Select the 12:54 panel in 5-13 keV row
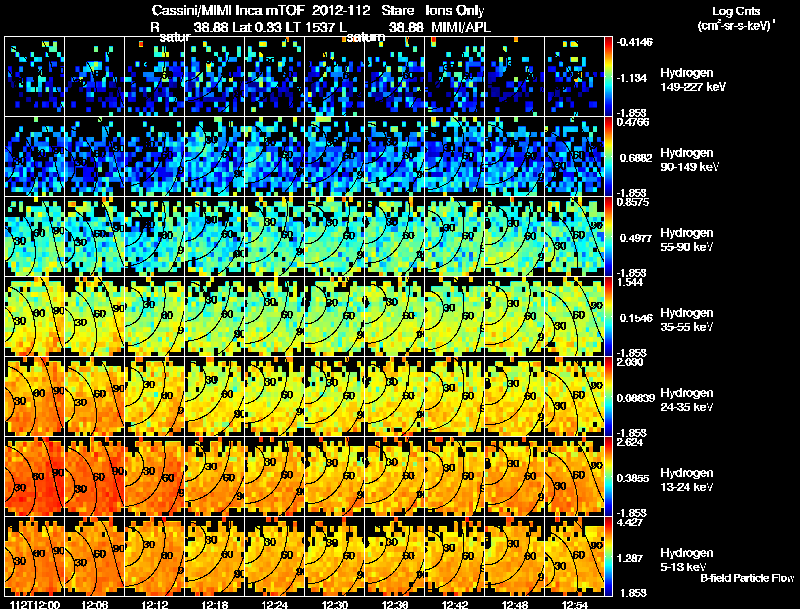The height and width of the screenshot is (609, 800). [574, 556]
